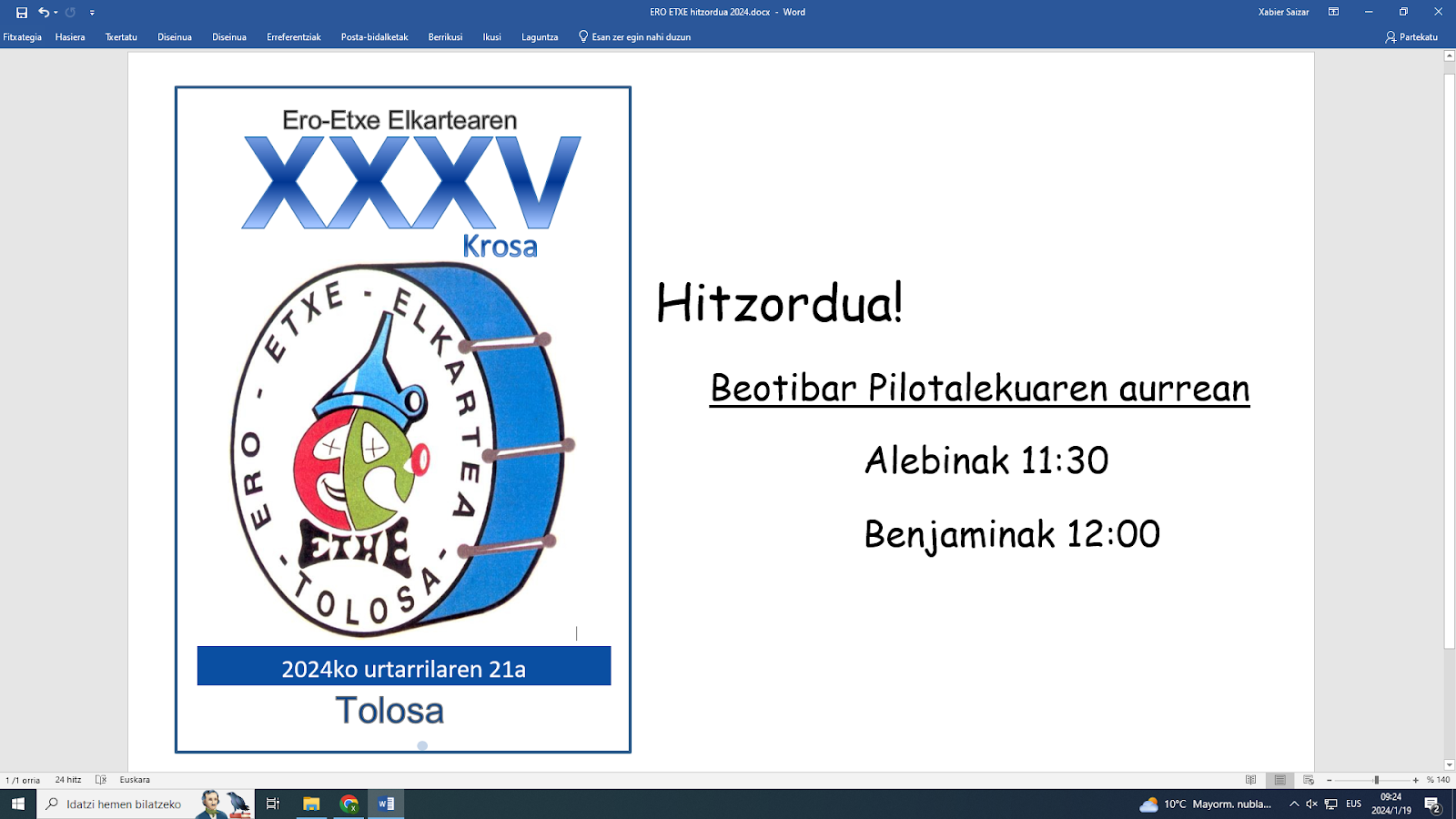
Task: Switch to the Txertatu ribbon tab
Action: [121, 37]
